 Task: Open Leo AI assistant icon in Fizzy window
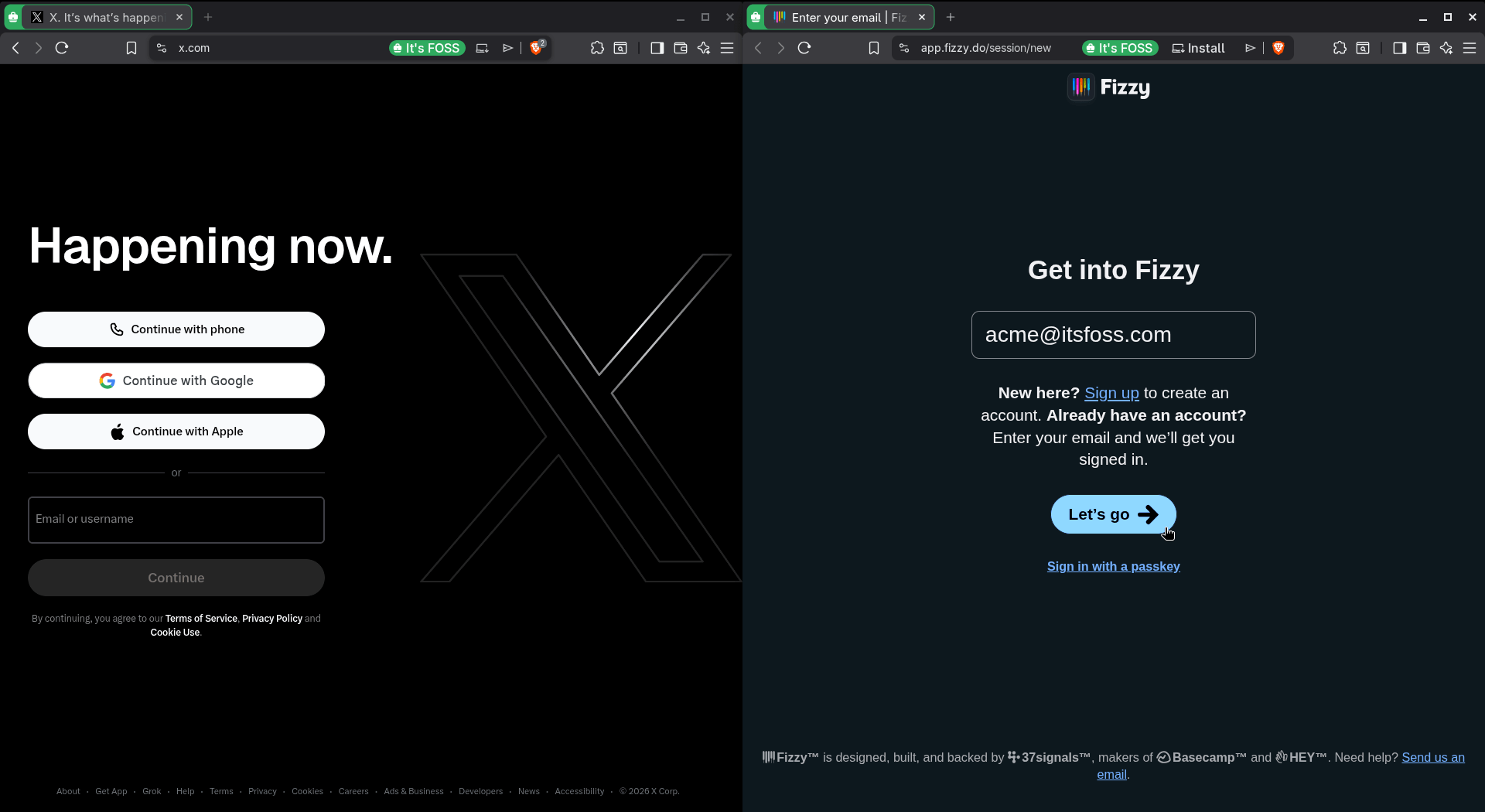[x=1446, y=48]
